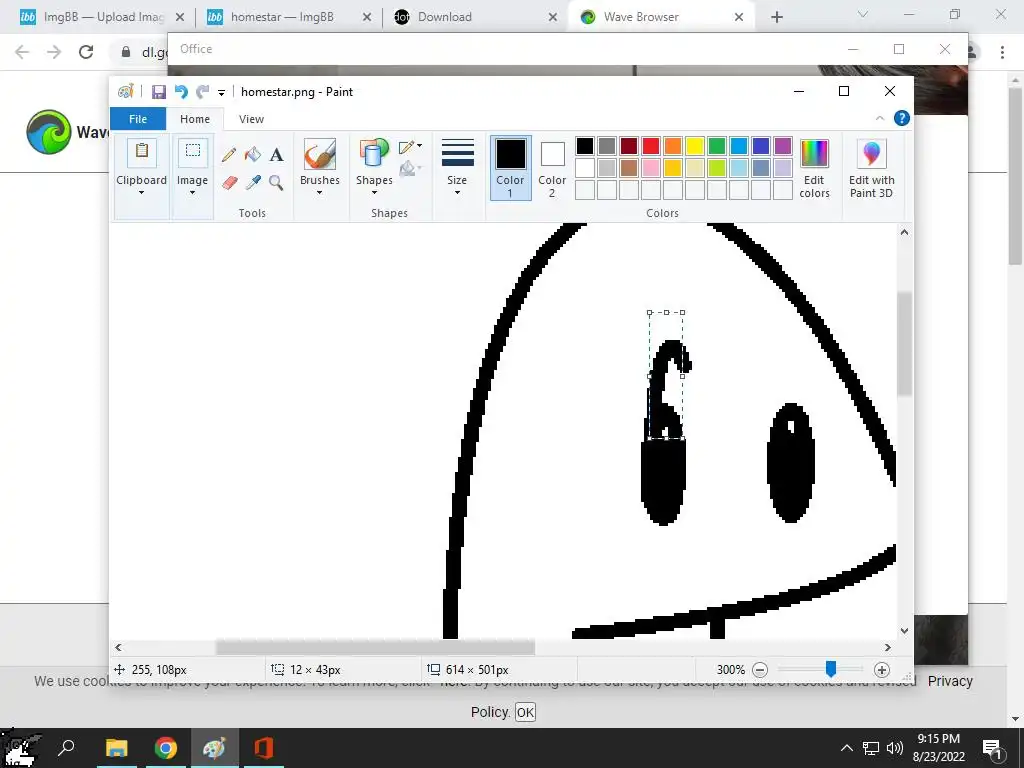This screenshot has height=768, width=1024.
Task: Launch Chrome from the taskbar
Action: pos(166,748)
